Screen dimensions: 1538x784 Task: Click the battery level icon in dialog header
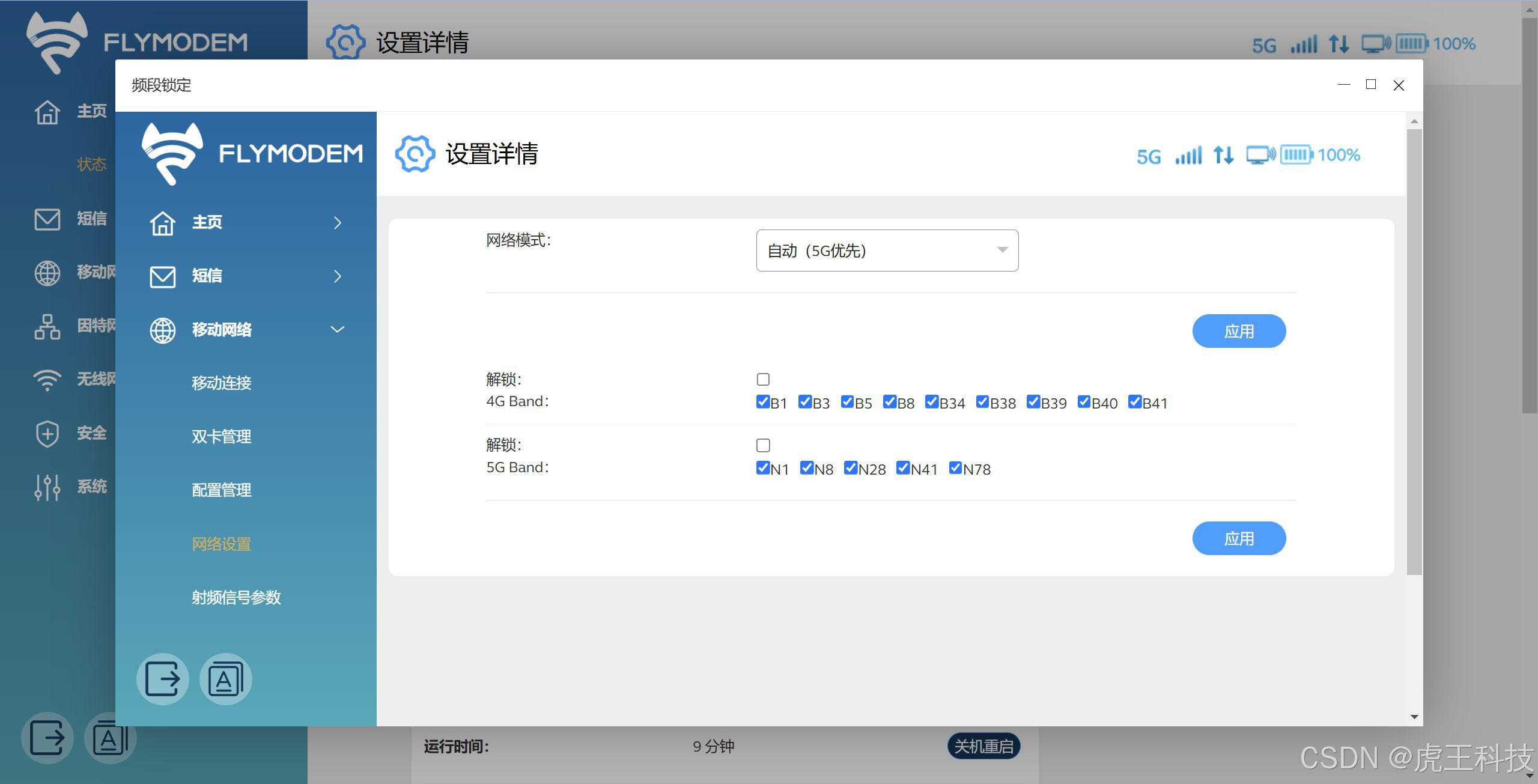(1296, 155)
